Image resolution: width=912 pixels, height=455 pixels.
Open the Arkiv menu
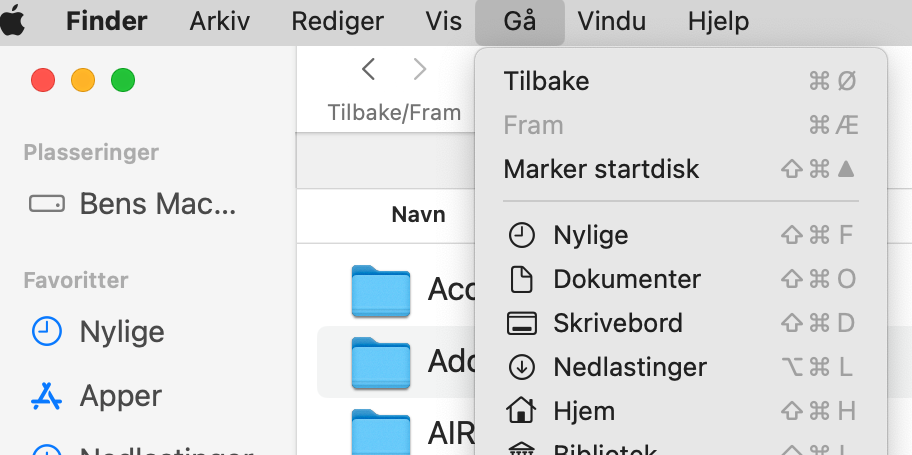click(x=219, y=21)
